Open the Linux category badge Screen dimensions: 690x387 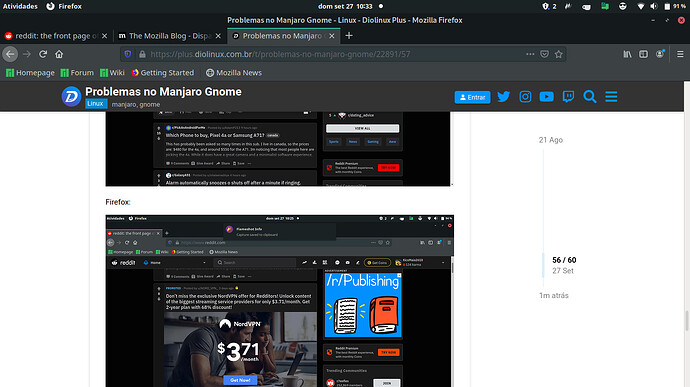[x=96, y=104]
